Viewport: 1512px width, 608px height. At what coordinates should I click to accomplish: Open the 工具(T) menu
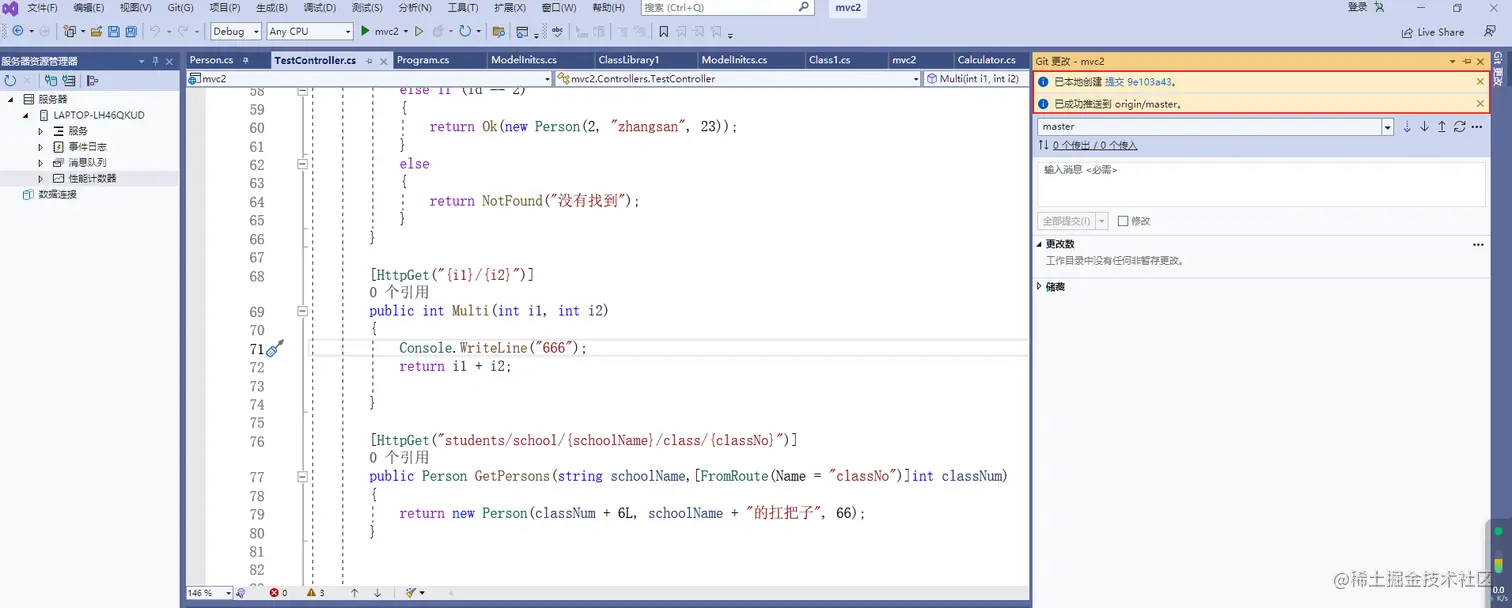tap(462, 8)
